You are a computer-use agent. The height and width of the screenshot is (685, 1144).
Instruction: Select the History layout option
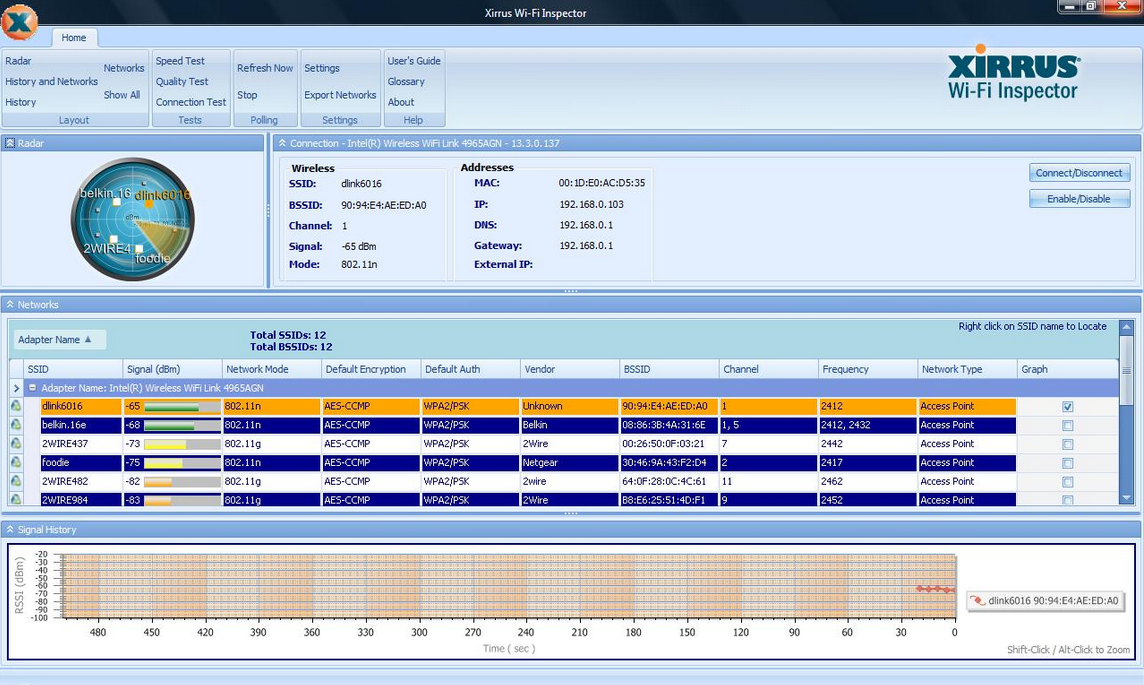(20, 102)
